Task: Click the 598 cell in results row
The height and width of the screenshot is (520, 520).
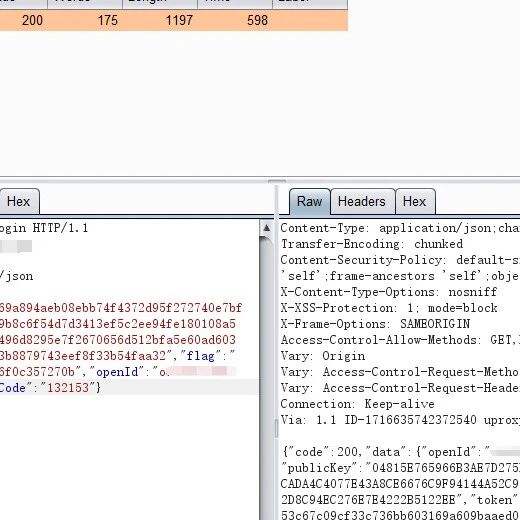Action: tap(257, 20)
